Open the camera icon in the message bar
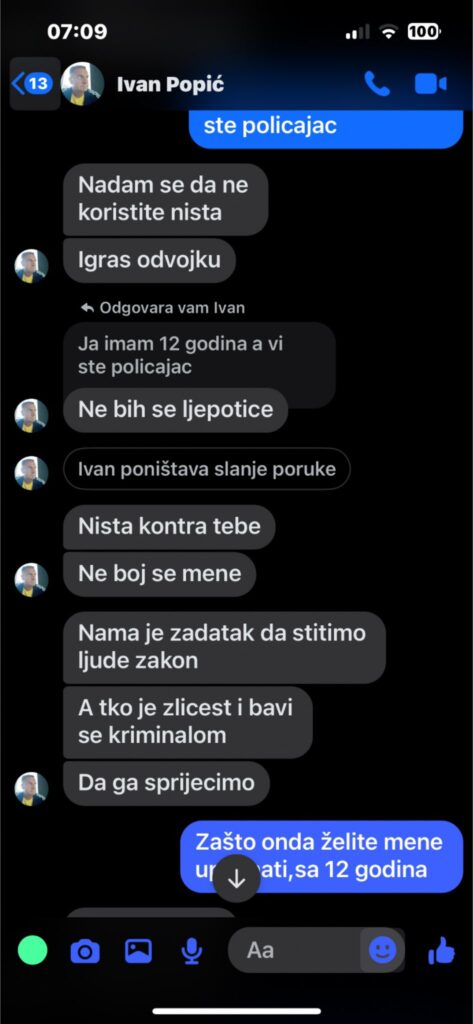 pos(85,951)
